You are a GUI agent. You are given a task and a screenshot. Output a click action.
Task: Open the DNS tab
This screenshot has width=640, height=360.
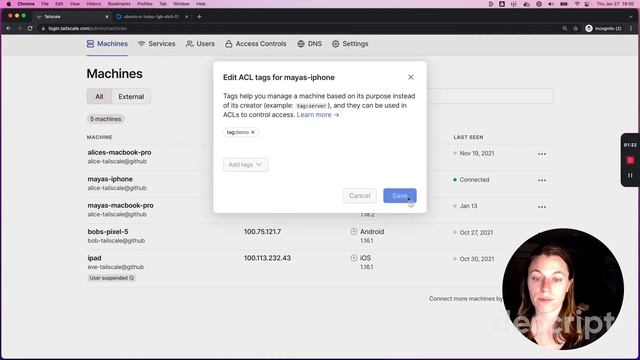point(309,44)
